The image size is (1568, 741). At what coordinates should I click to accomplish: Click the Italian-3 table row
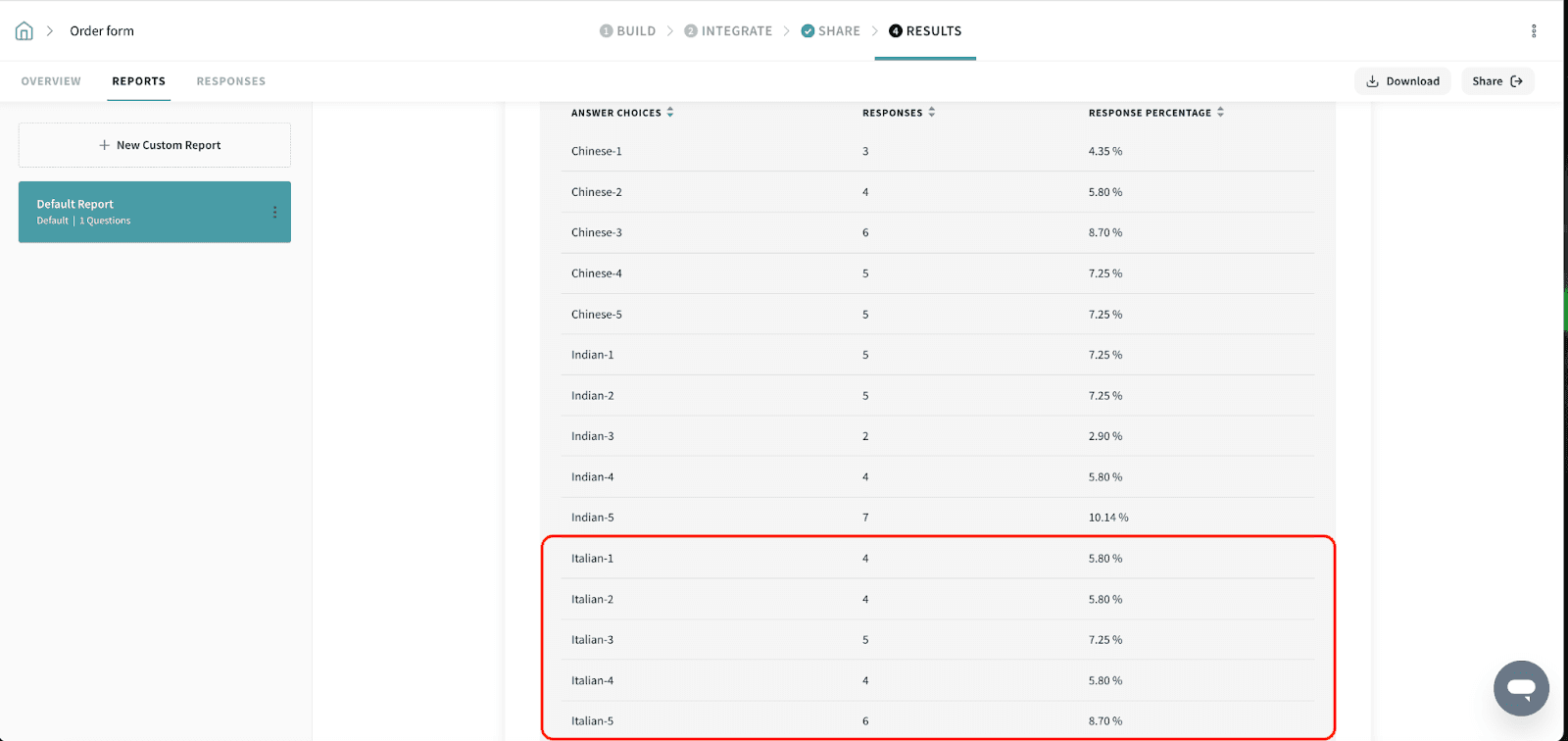937,640
